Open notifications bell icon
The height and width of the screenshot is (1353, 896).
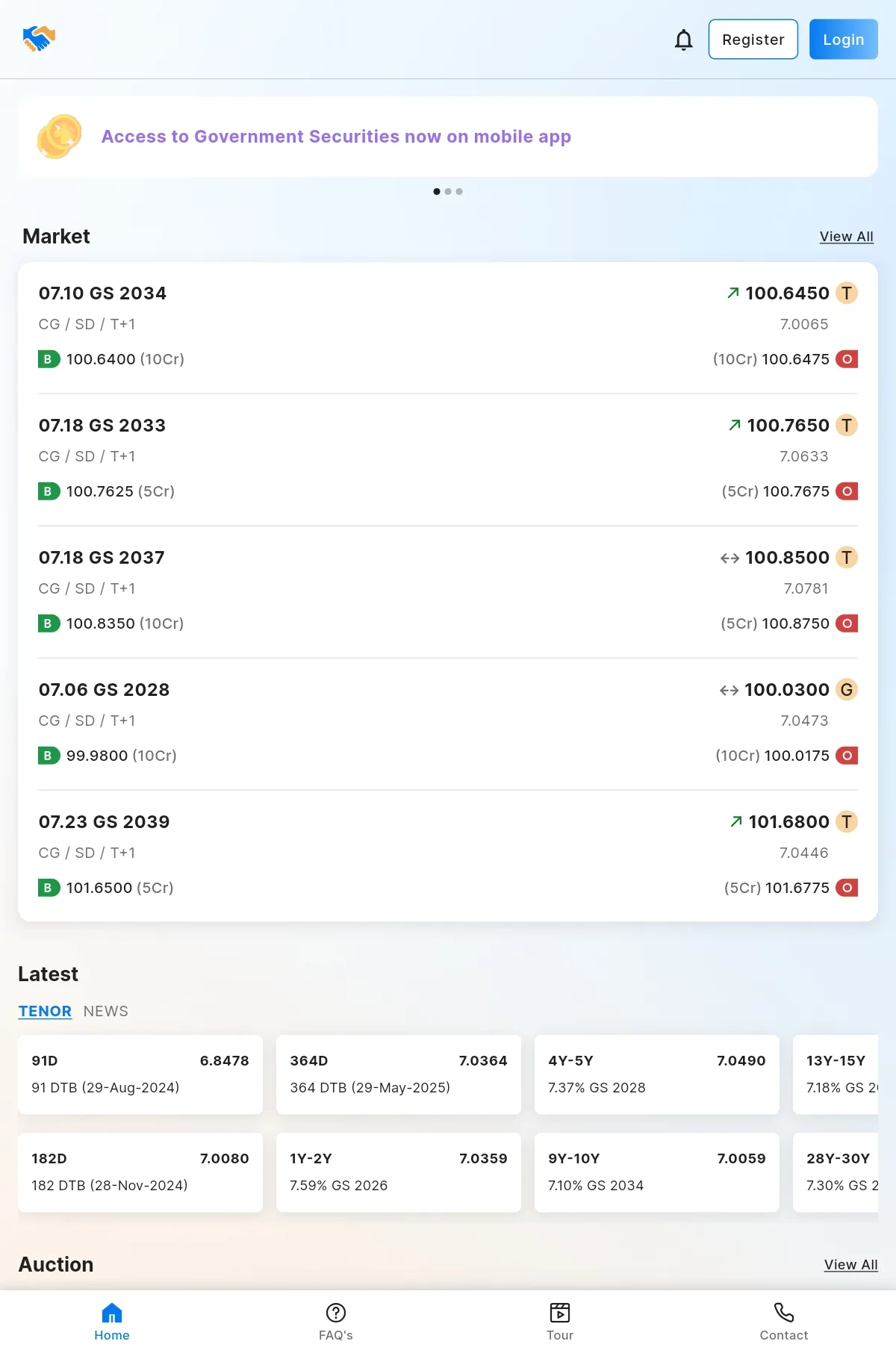[683, 40]
